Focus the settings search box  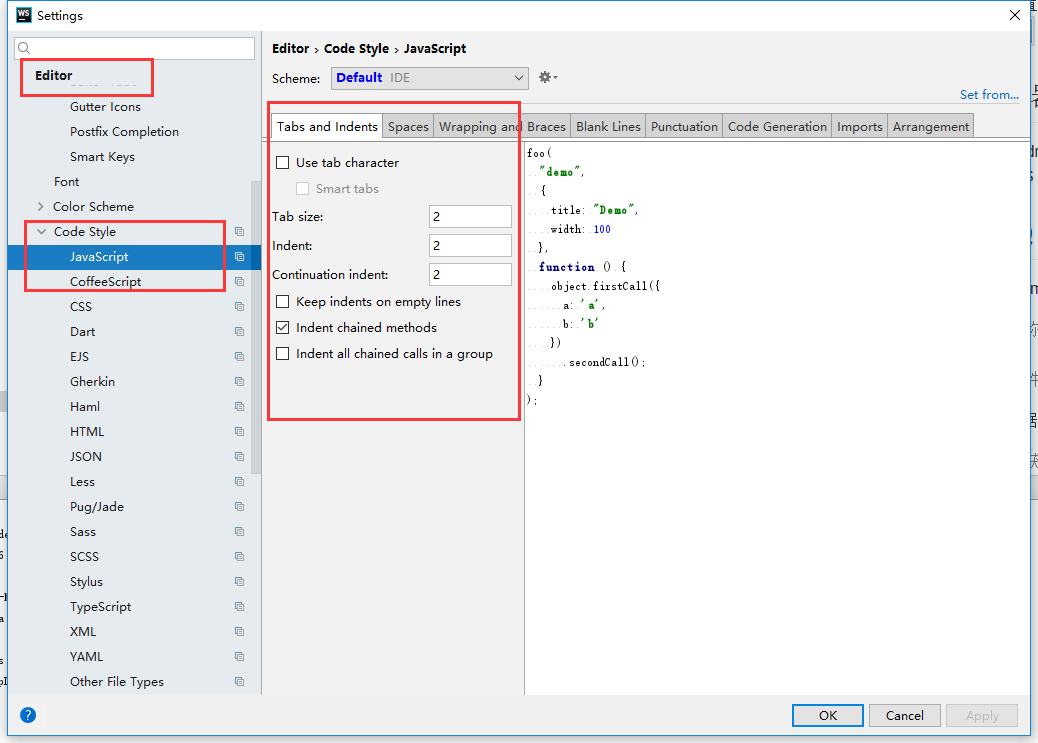coord(134,48)
